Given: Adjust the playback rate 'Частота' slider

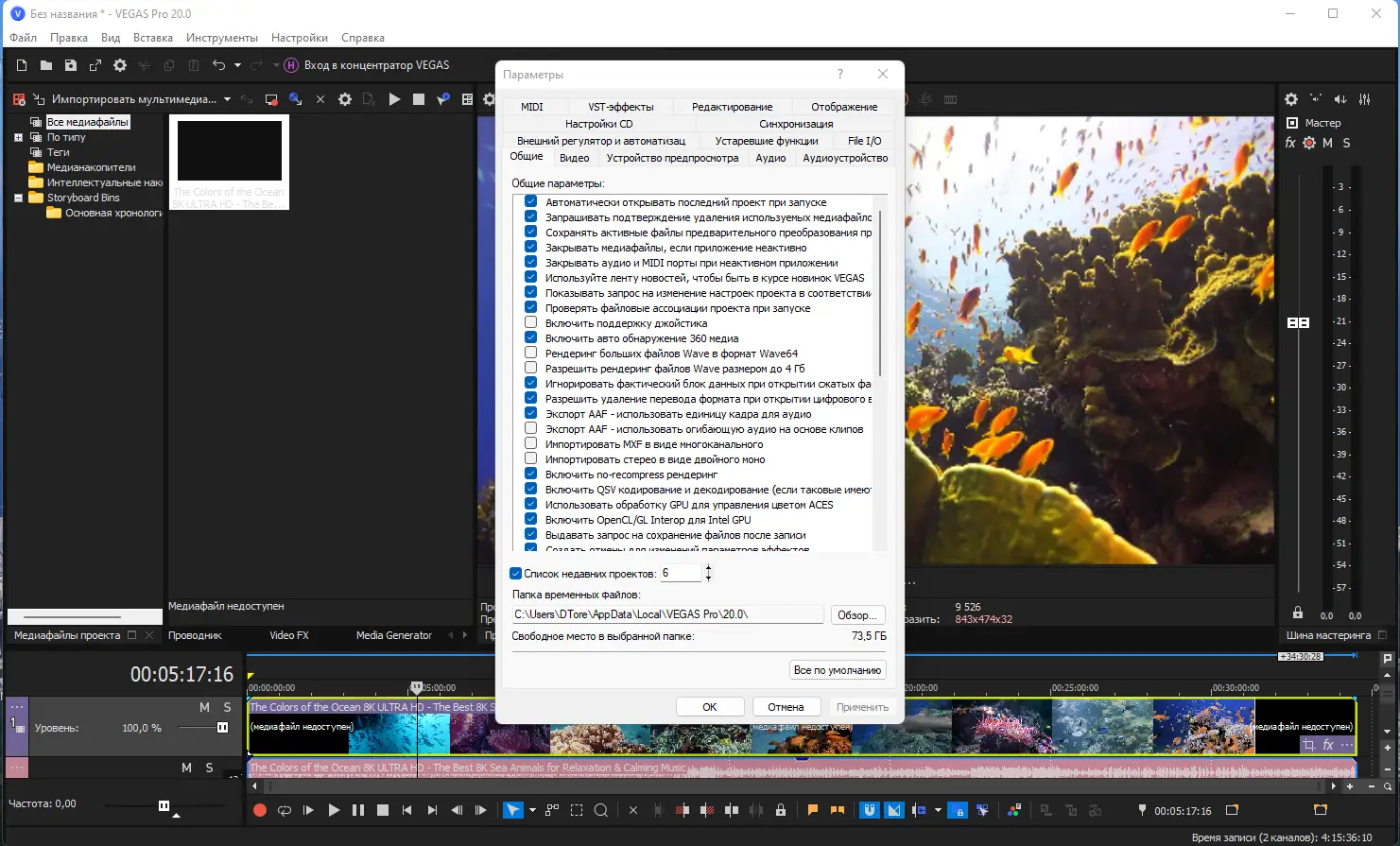Looking at the screenshot, I should (x=164, y=805).
